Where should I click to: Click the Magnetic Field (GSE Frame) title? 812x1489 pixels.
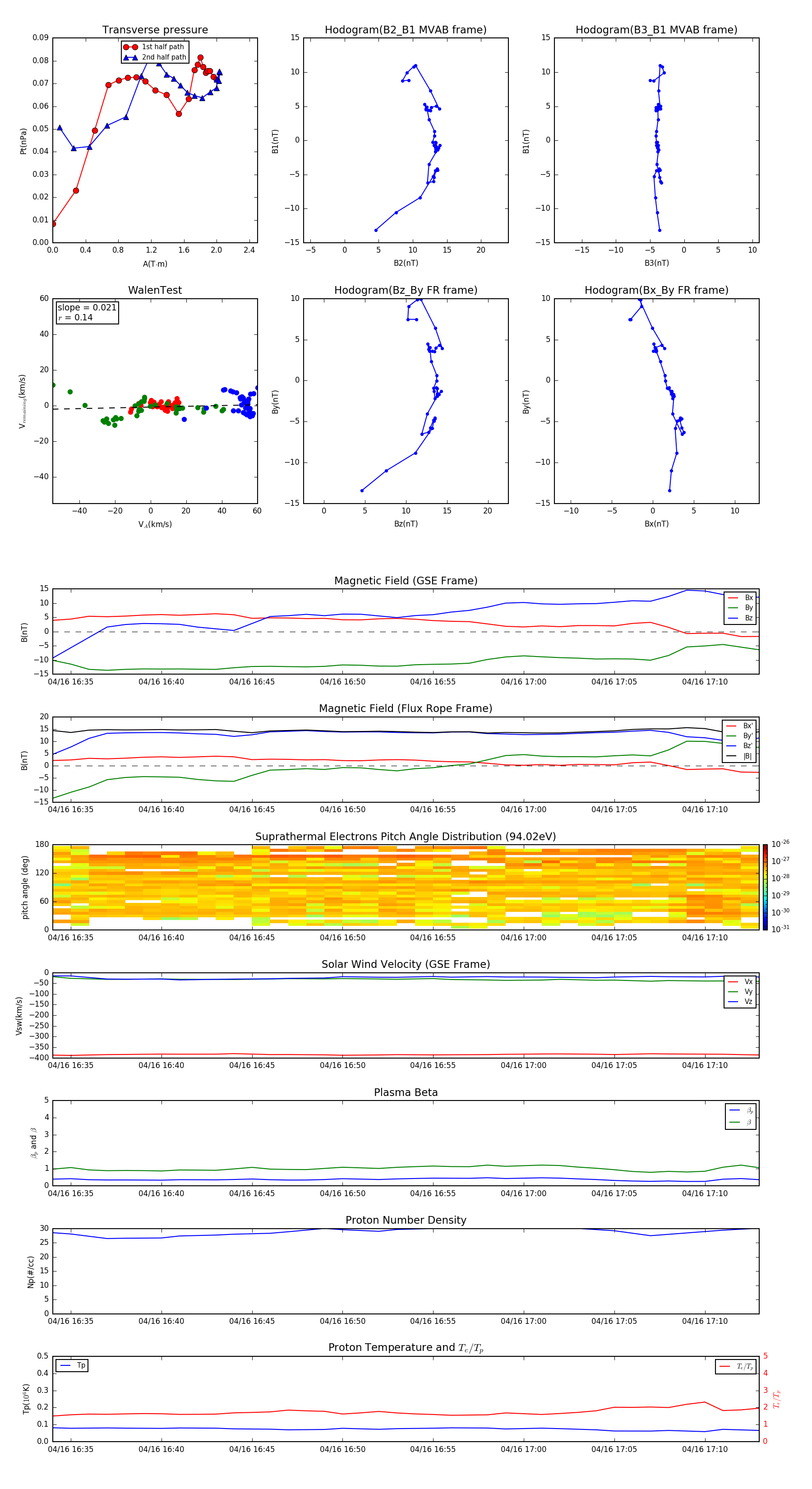point(406,581)
